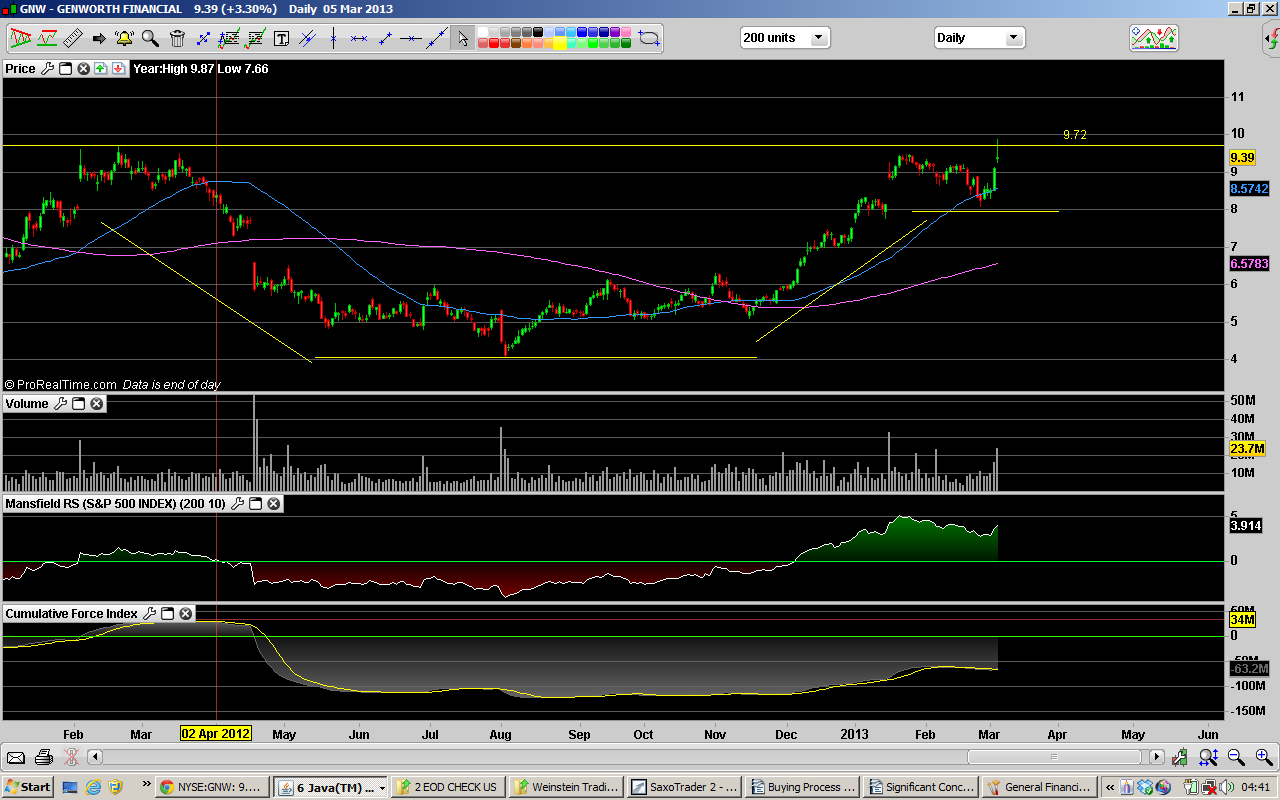
Task: Open the Java taskbar group dropdown arrow
Action: point(382,787)
